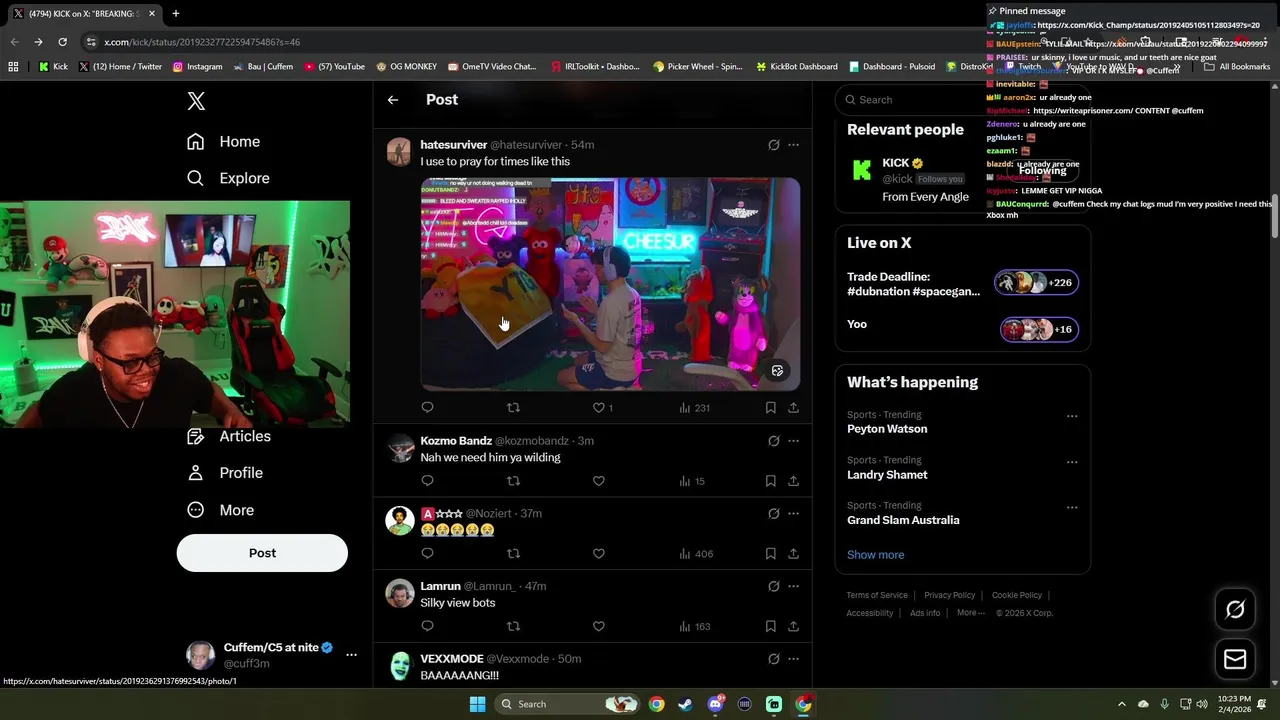1280x720 pixels.
Task: Click the X logo in the sidebar
Action: click(196, 101)
